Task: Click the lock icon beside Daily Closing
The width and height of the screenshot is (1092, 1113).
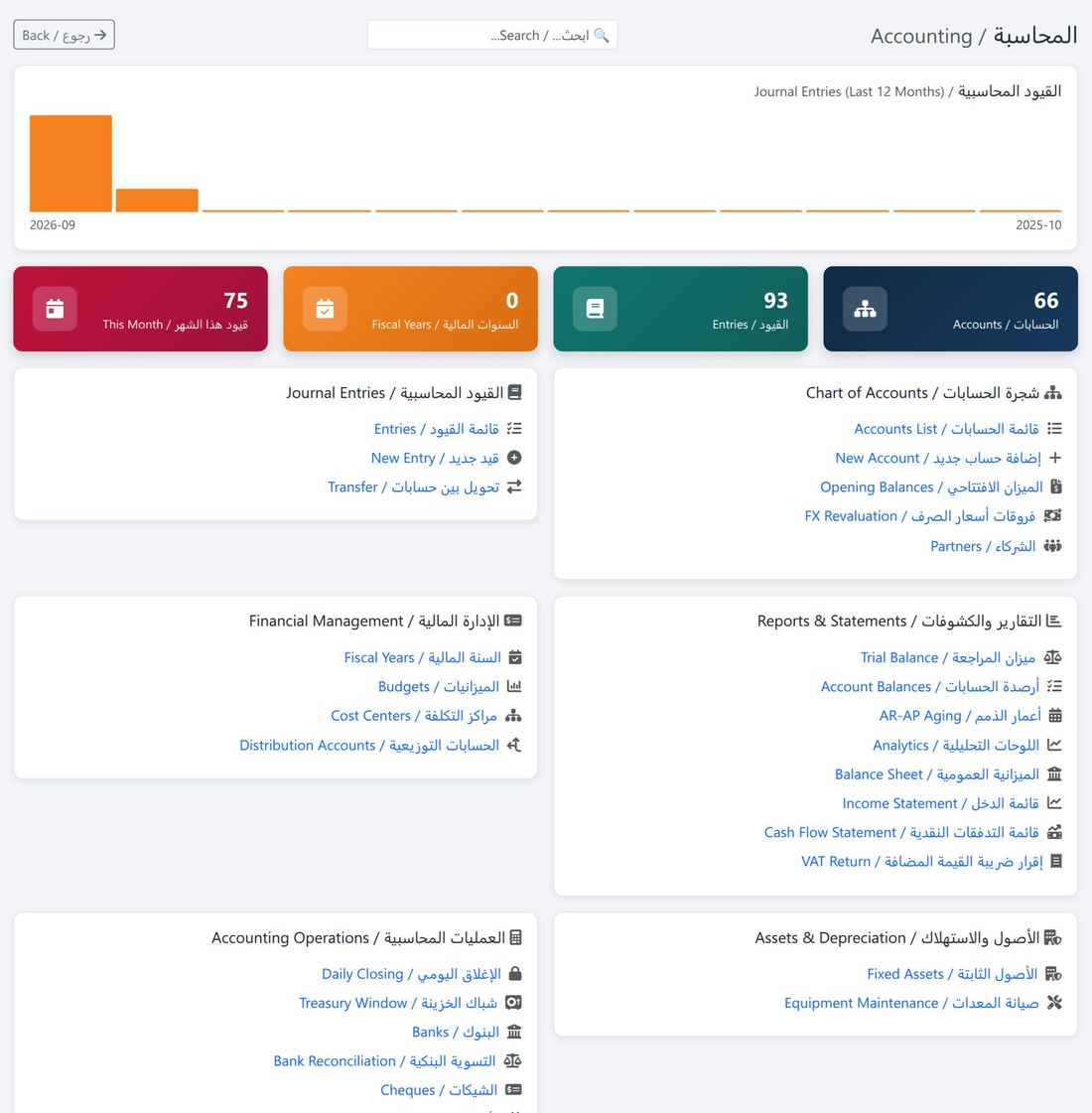Action: pos(515,973)
